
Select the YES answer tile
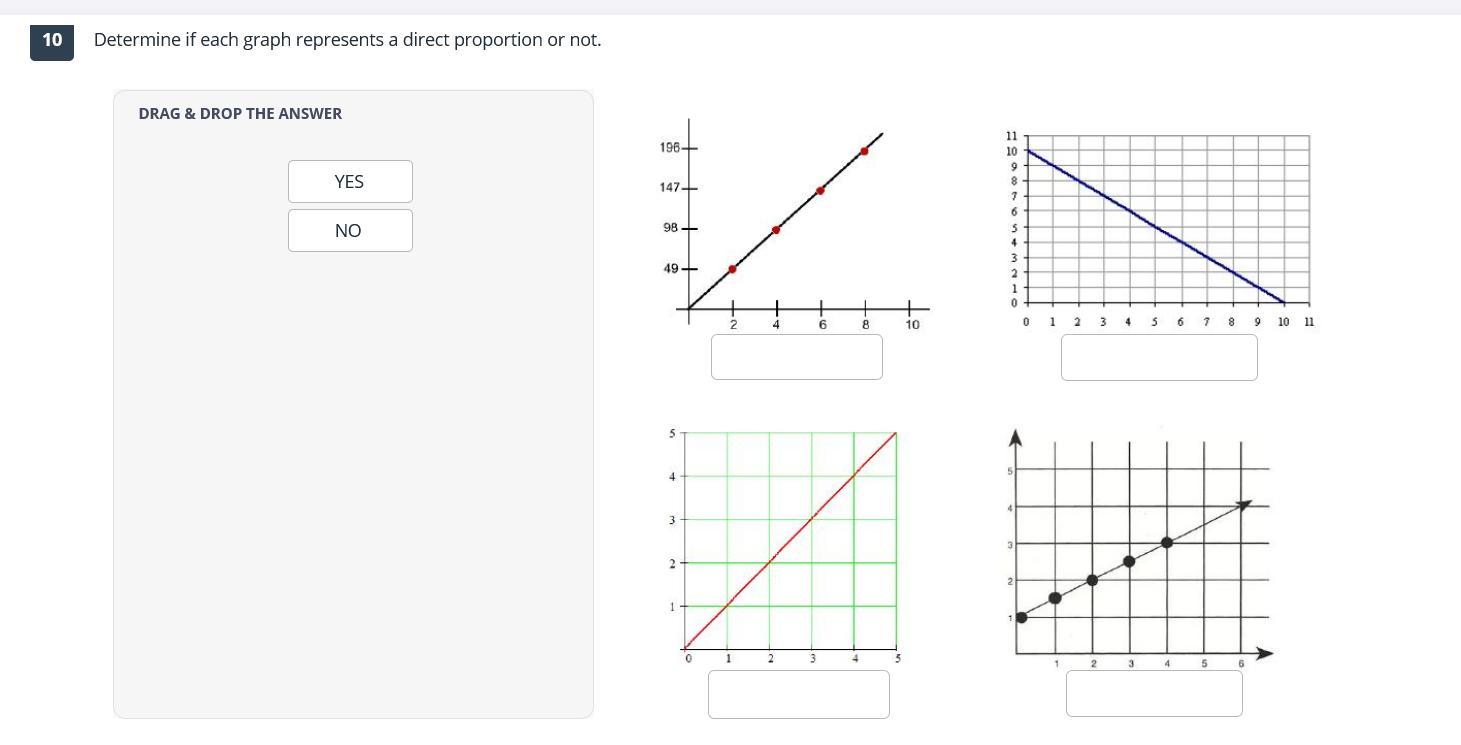[x=350, y=182]
